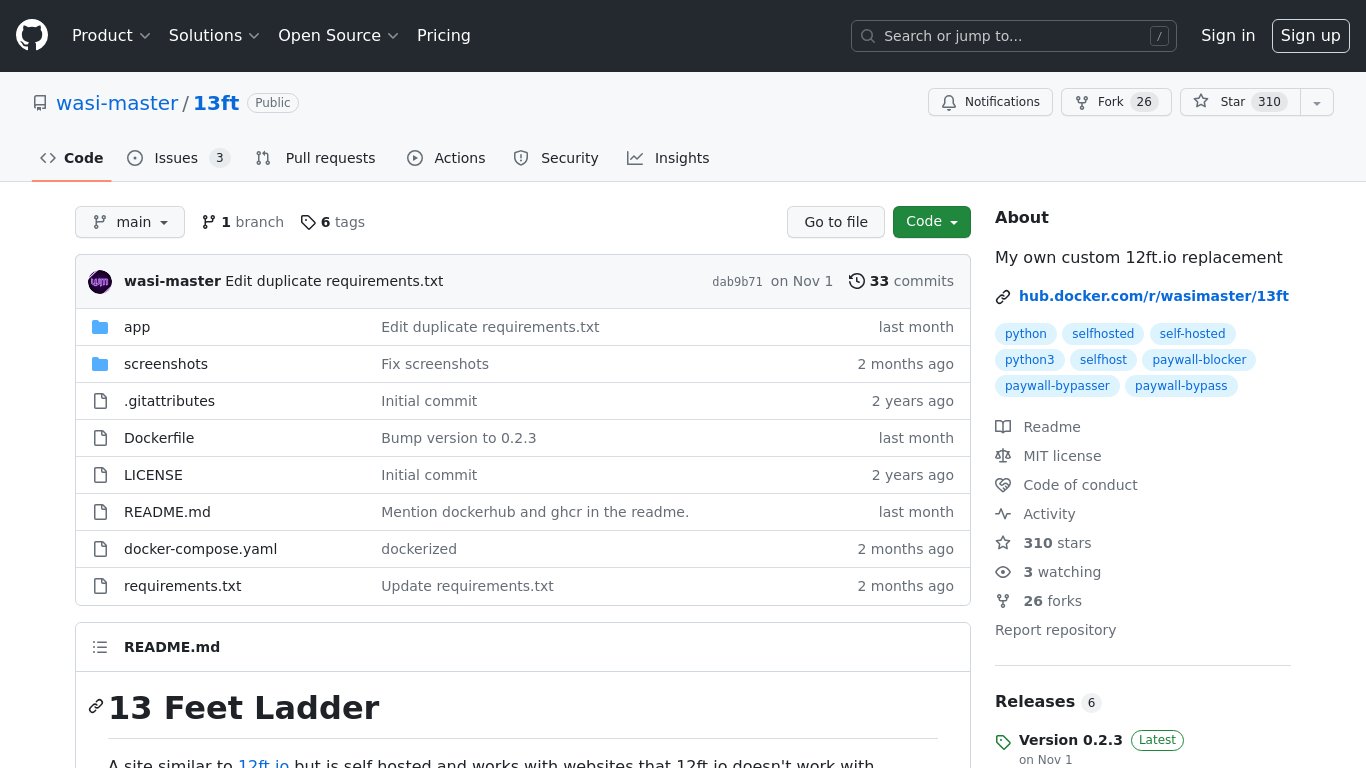1366x768 pixels.
Task: Toggle the README outline list icon
Action: click(100, 647)
